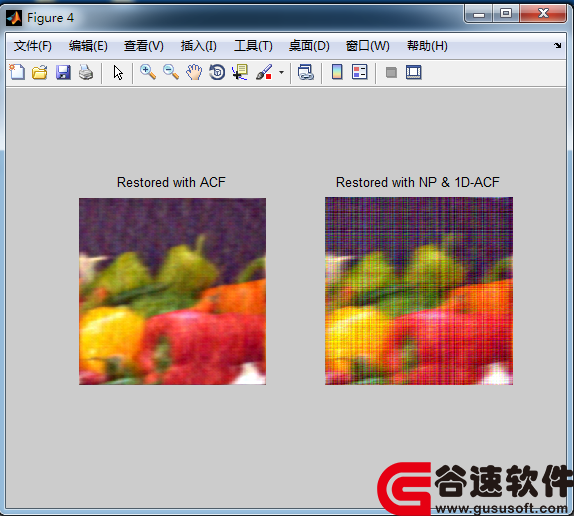Click the Restored with ACF image
Screen dimensions: 574x516
(172, 291)
